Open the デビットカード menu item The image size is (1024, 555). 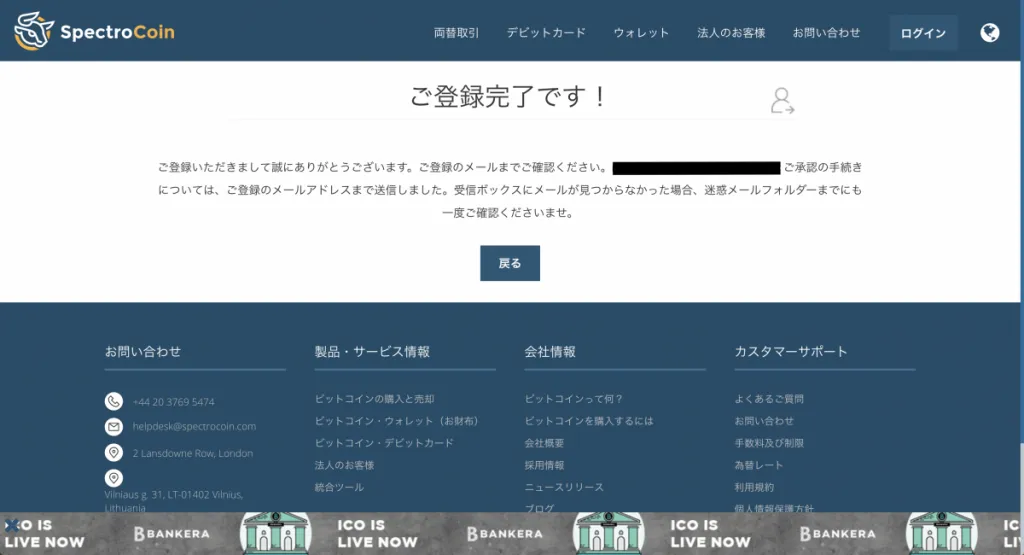click(x=546, y=33)
